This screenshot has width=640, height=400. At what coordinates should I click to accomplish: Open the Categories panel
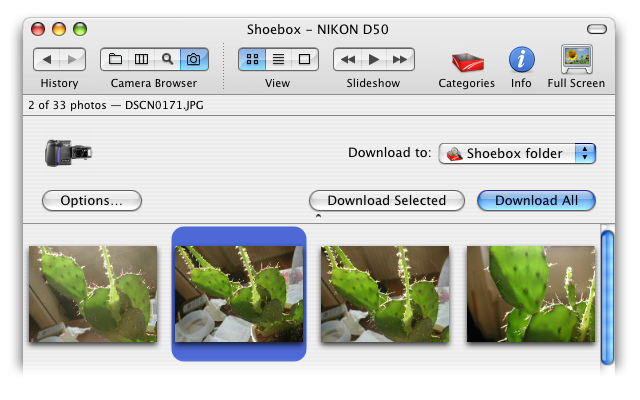click(466, 61)
